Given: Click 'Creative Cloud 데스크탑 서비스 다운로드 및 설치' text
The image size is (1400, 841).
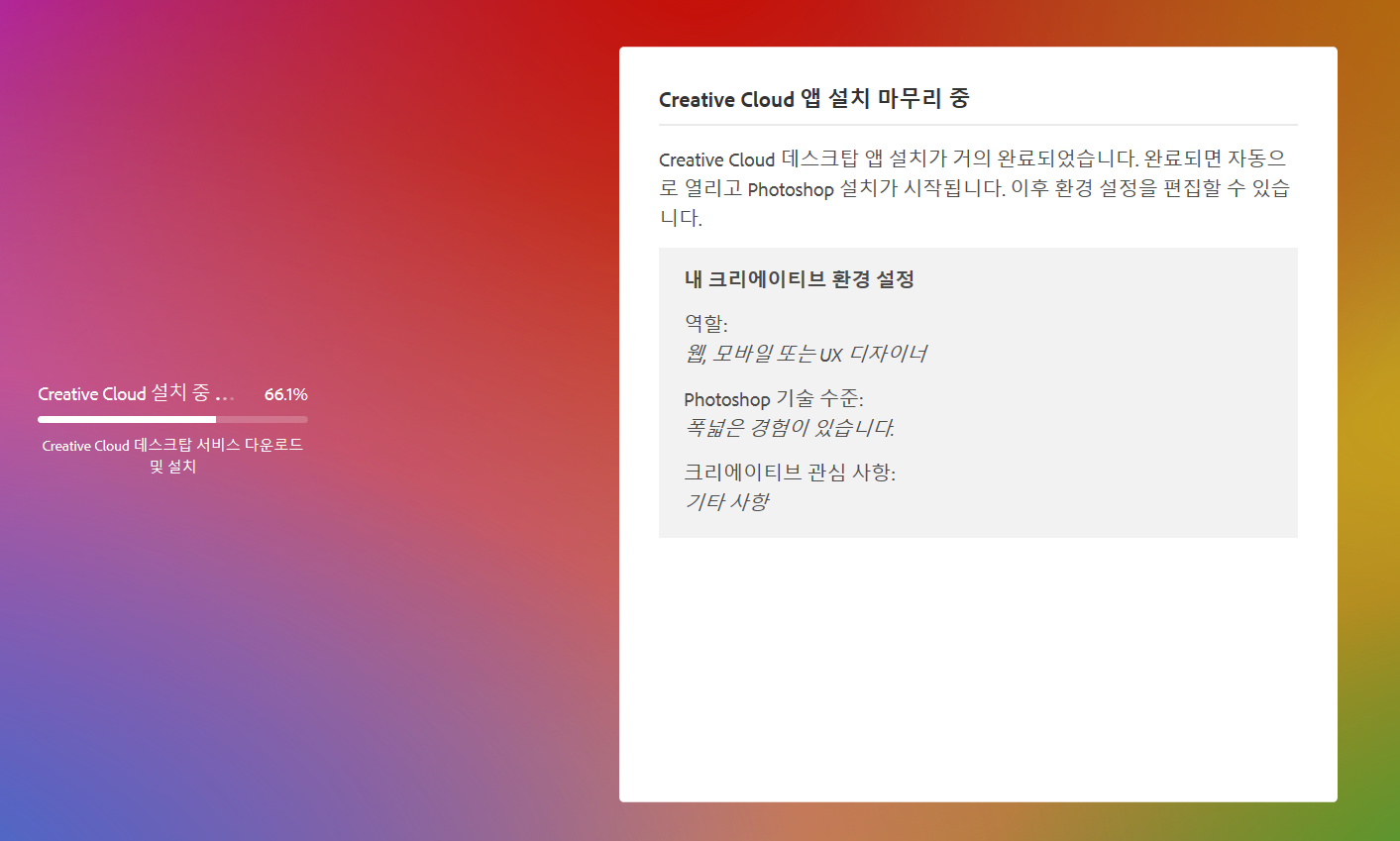Looking at the screenshot, I should click(172, 456).
